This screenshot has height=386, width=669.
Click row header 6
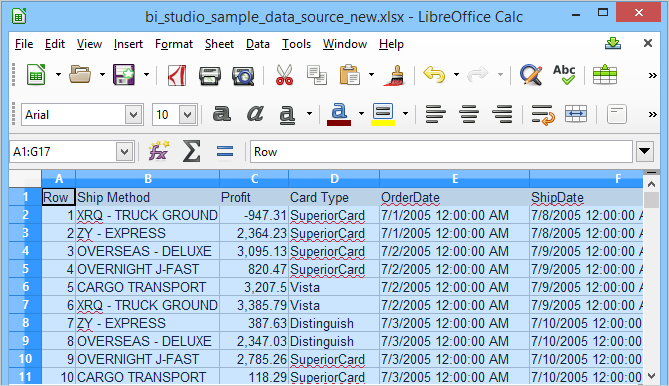[25, 287]
